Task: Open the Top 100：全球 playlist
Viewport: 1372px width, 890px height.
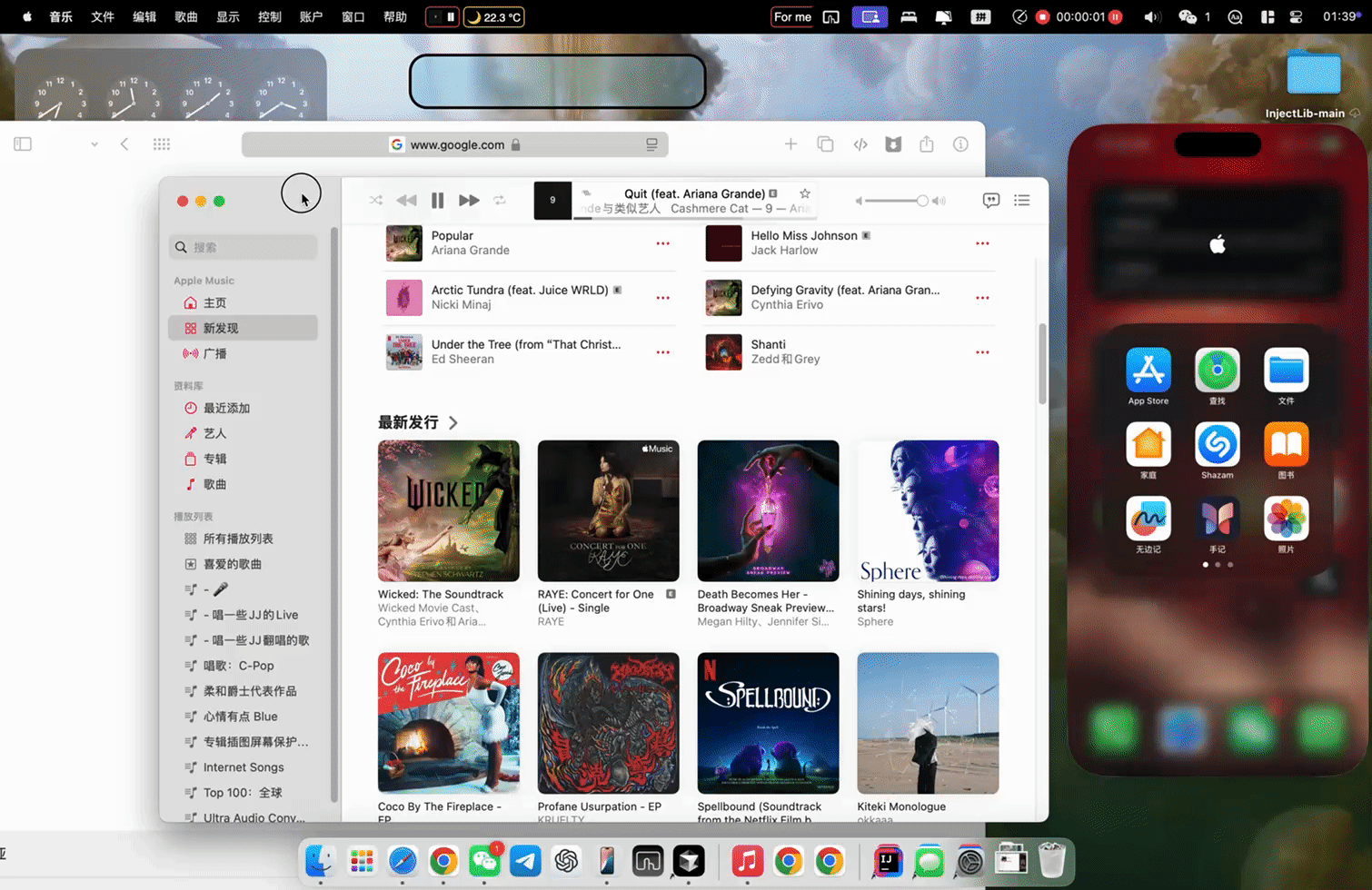Action: tap(244, 793)
